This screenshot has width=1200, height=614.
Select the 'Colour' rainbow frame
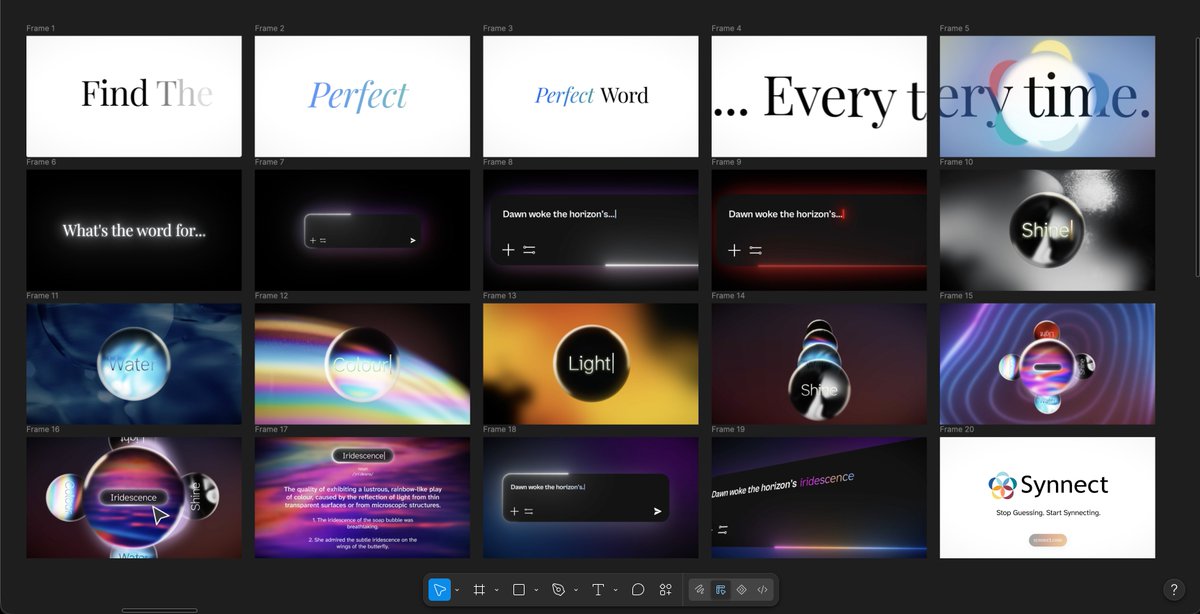(362, 364)
